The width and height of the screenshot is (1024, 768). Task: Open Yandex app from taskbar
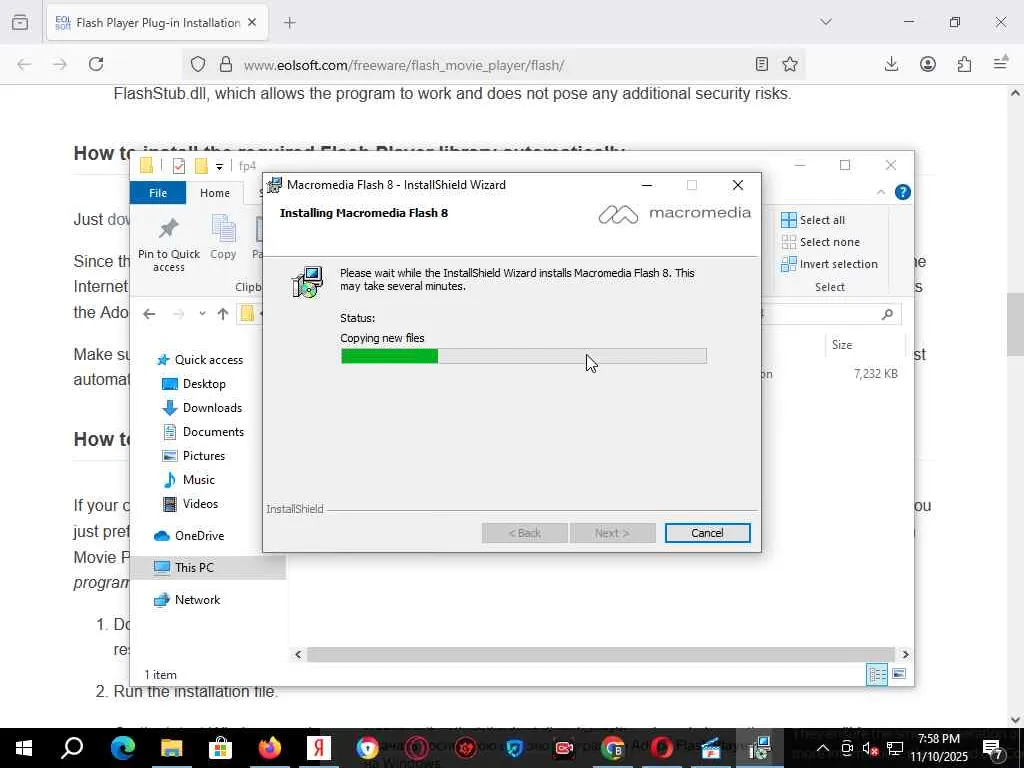tap(319, 748)
